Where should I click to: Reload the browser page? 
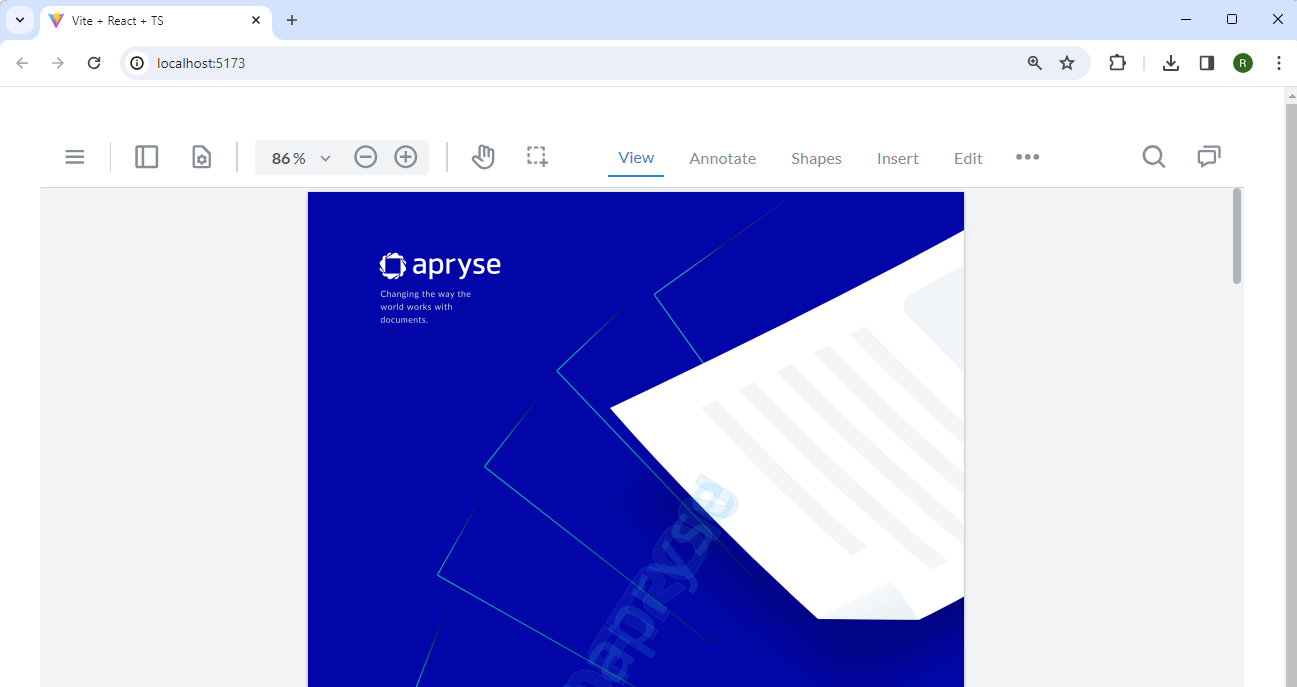(94, 63)
